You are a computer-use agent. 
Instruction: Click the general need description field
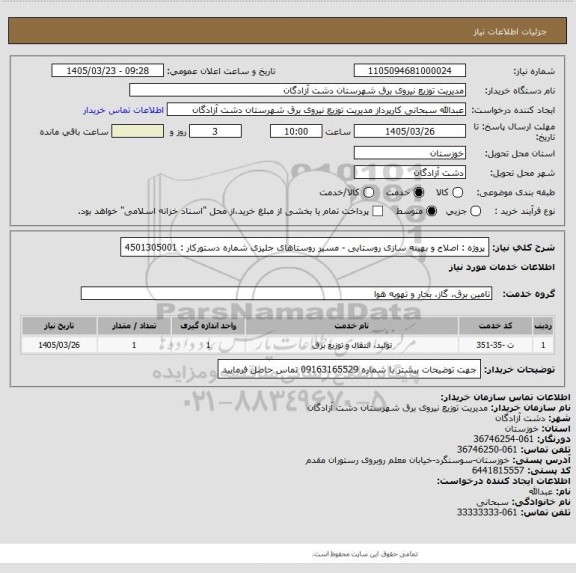305,248
